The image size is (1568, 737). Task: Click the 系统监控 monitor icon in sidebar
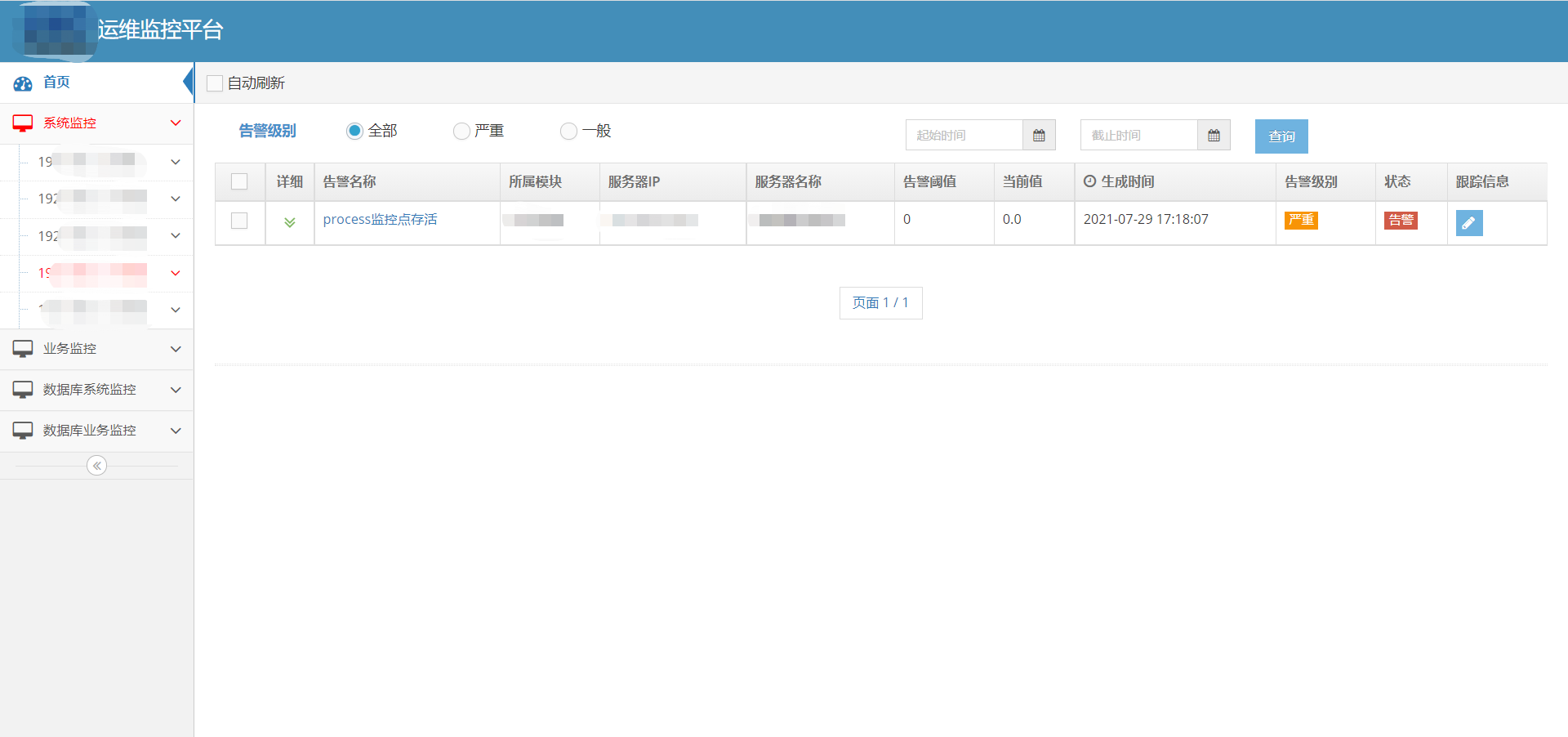coord(22,123)
